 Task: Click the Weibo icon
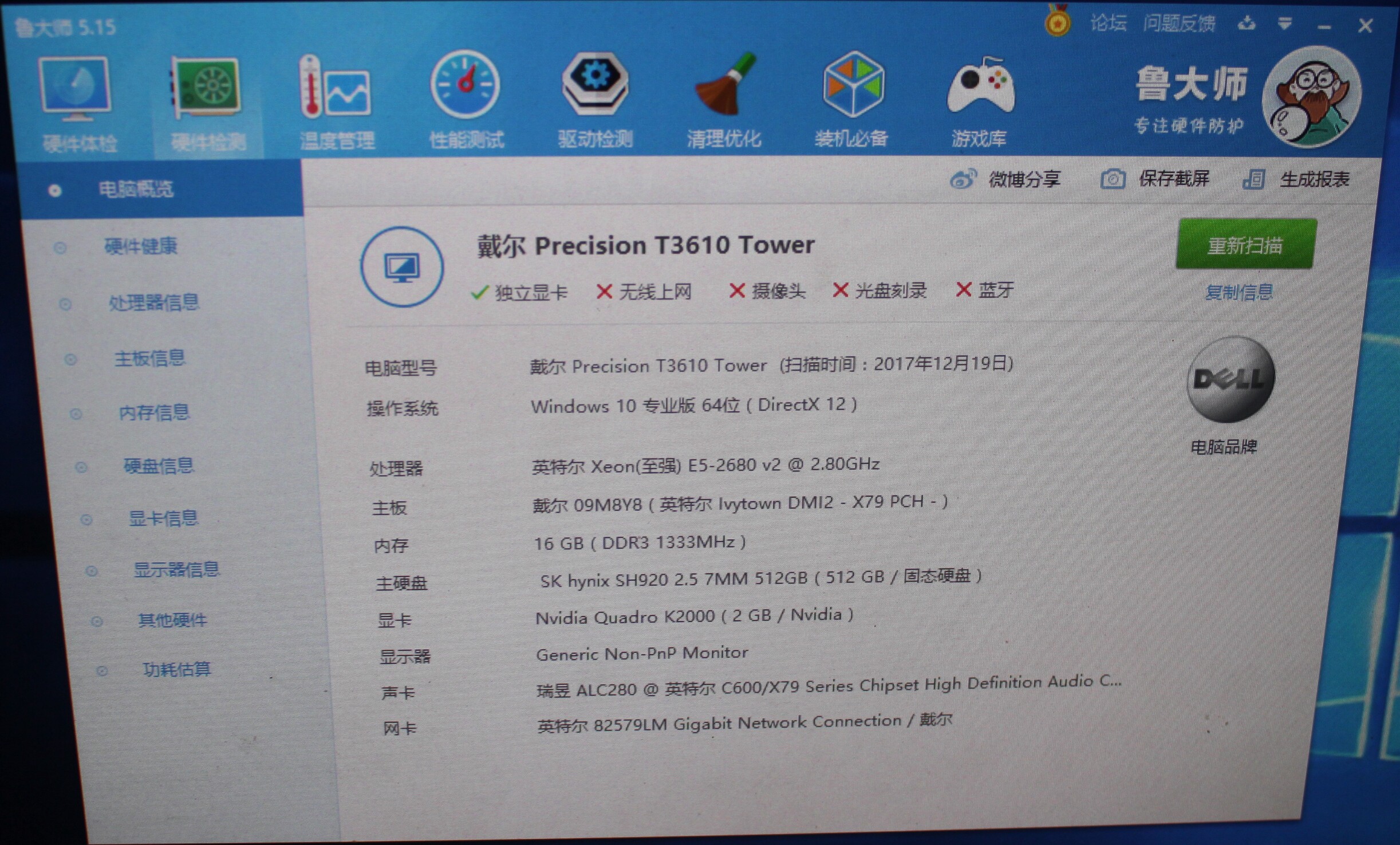click(x=963, y=180)
